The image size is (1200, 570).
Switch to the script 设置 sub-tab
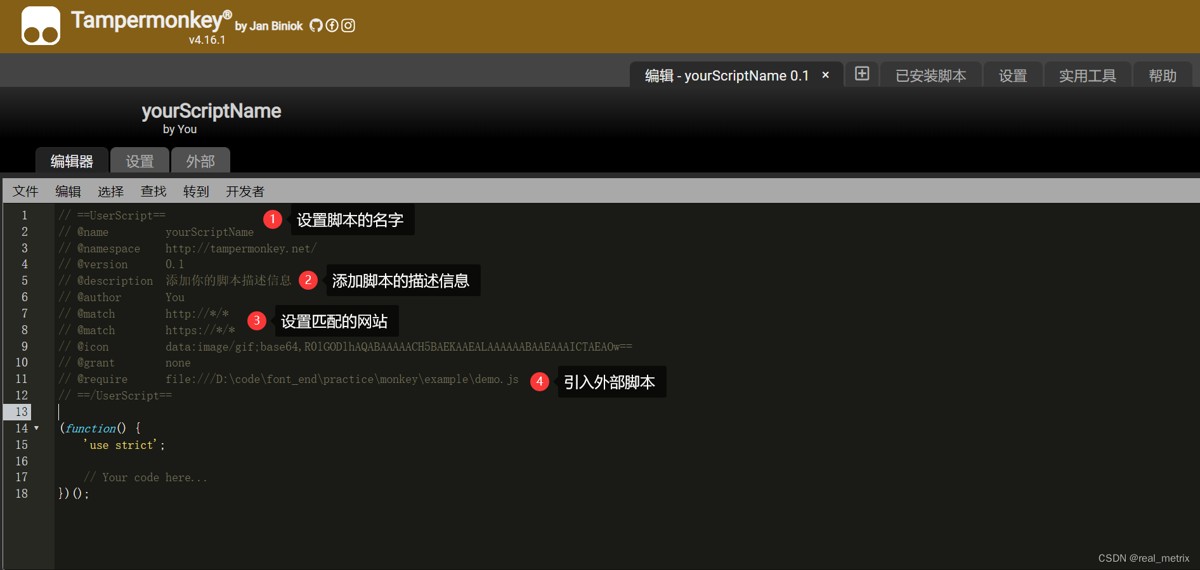coord(140,161)
